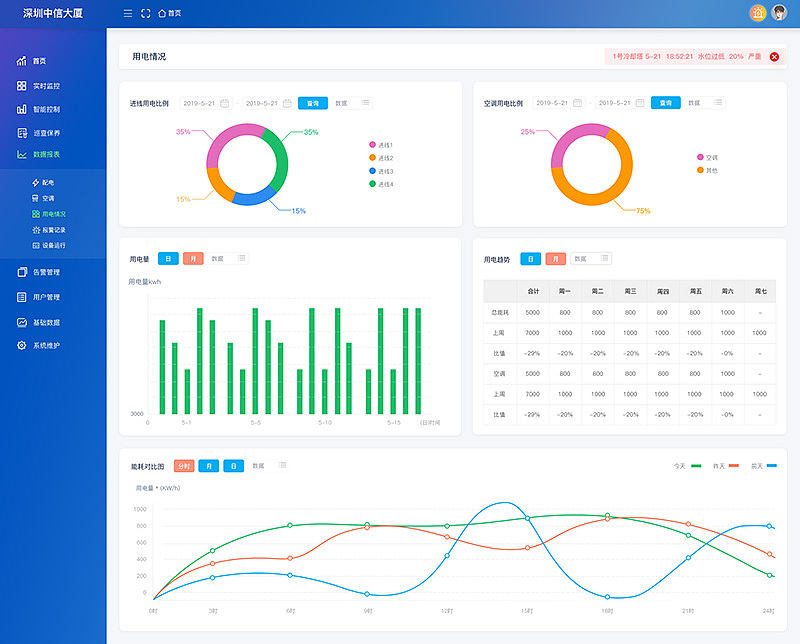Open 数据 dropdown in 能耗对比图 panel
This screenshot has width=800, height=644.
269,465
